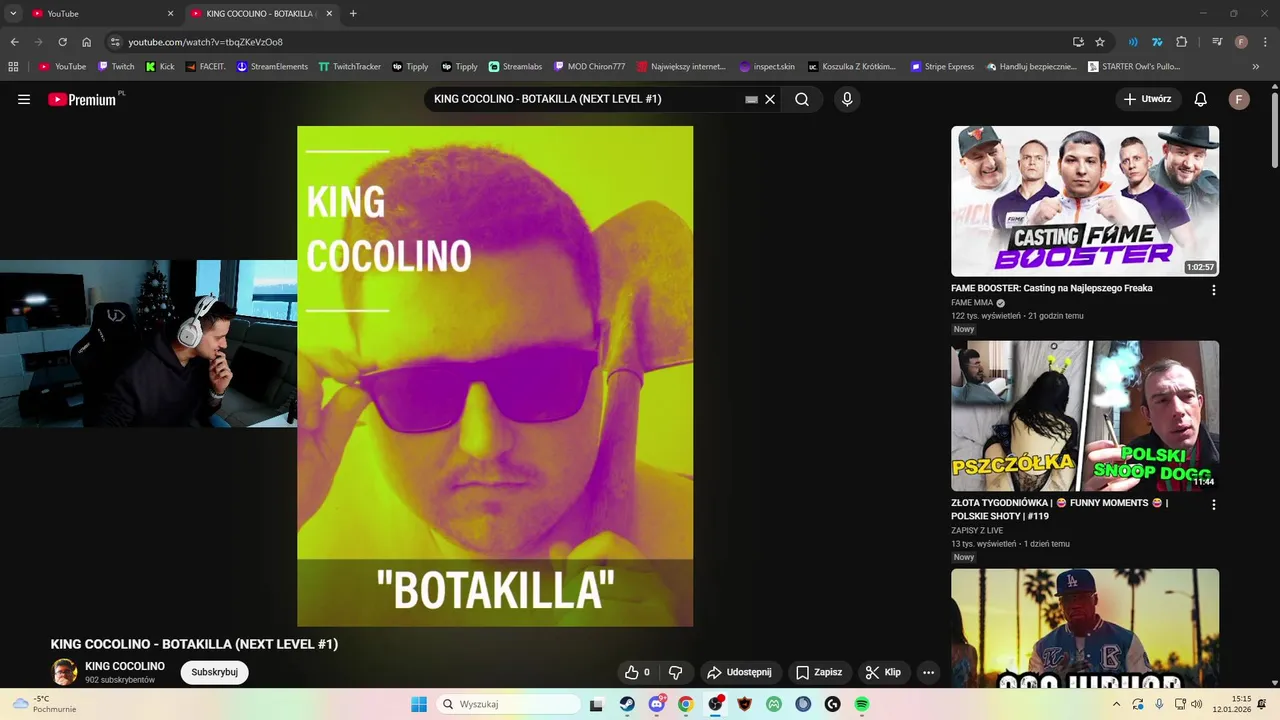
Task: Open Streamlabs bookmark
Action: (515, 67)
